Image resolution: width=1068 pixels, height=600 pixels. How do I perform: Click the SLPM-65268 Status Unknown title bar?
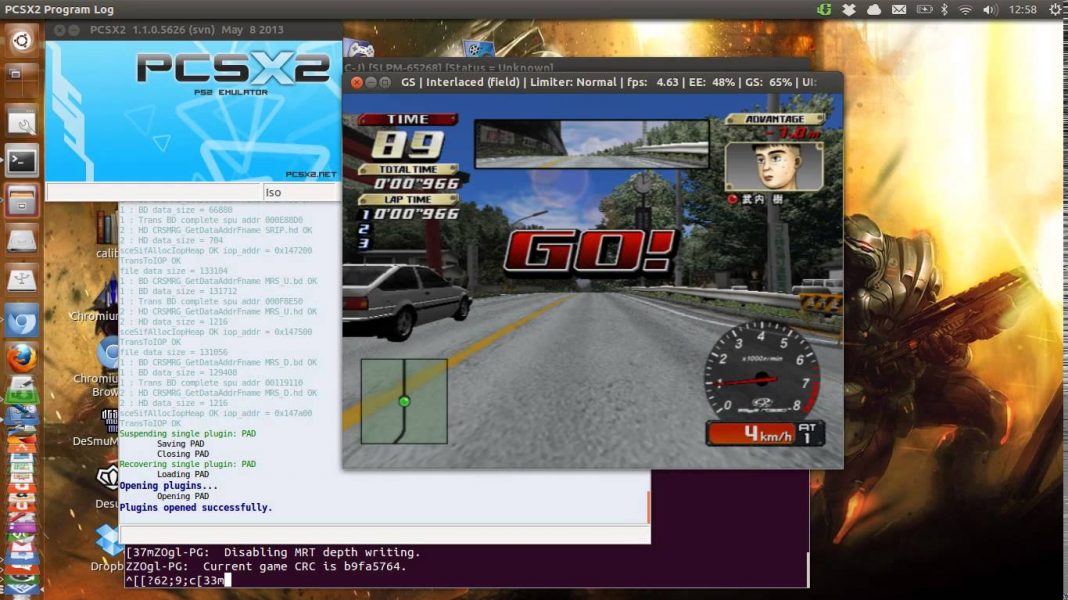click(576, 67)
